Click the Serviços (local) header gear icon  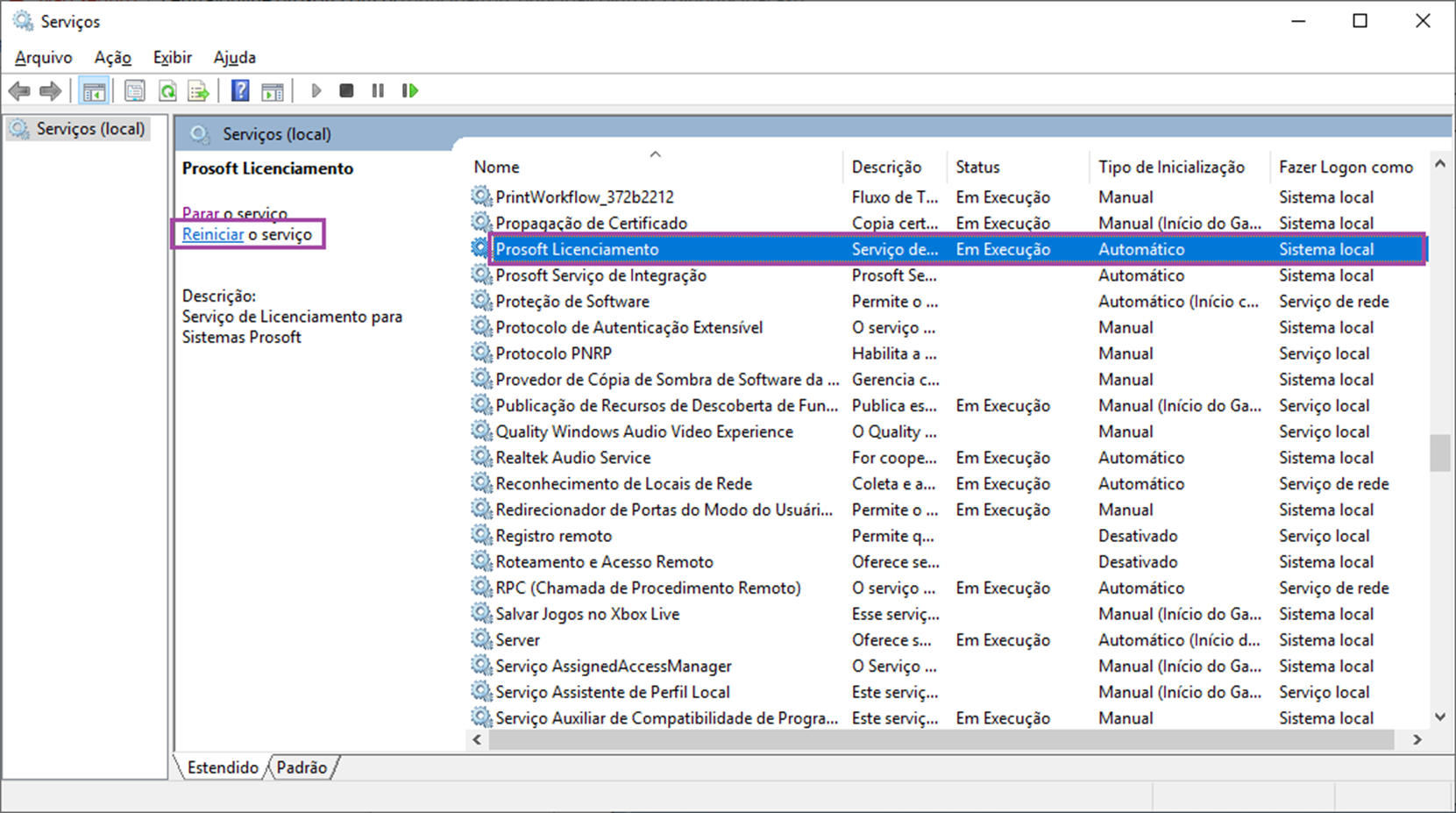click(x=200, y=134)
